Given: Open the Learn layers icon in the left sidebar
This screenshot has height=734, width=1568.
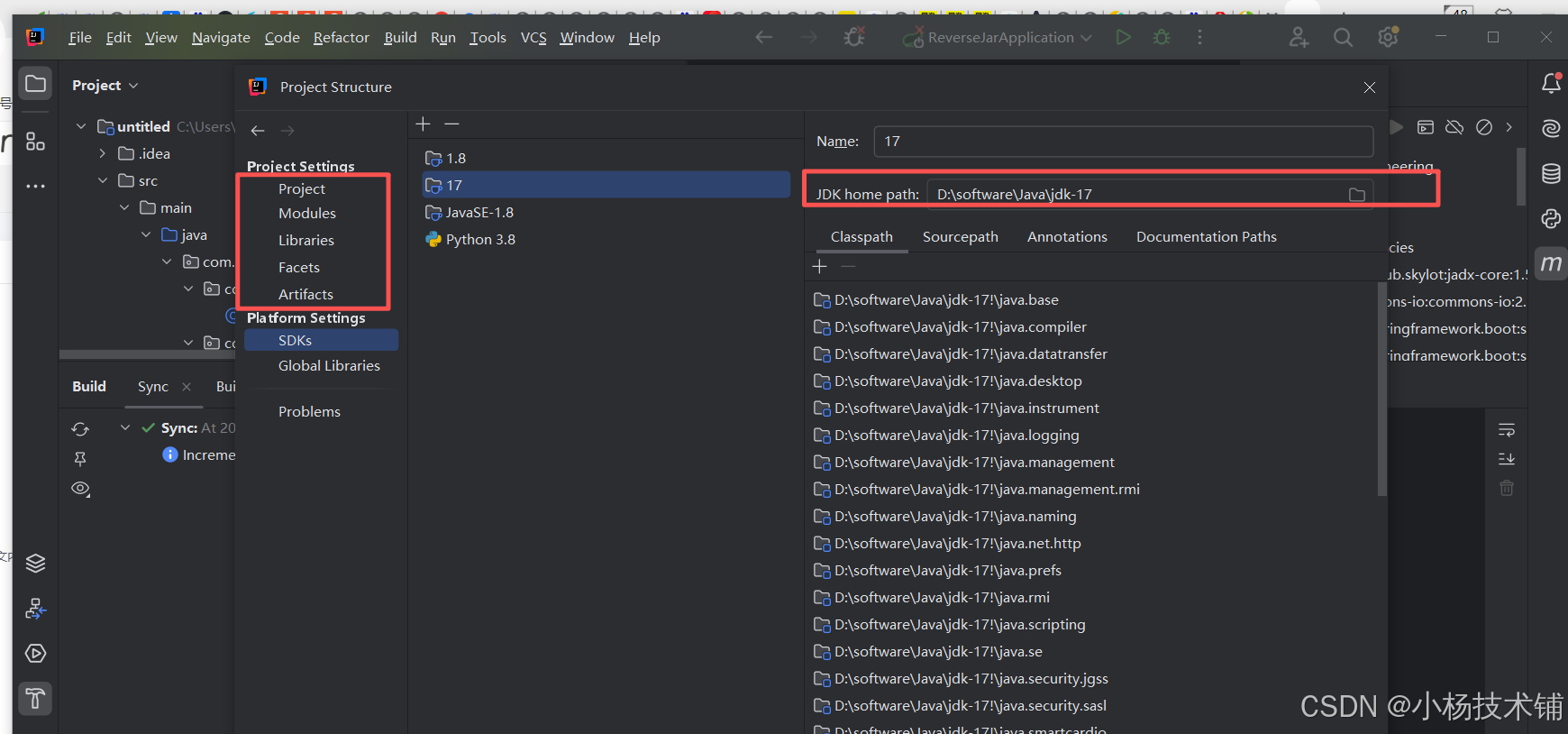Looking at the screenshot, I should click(x=35, y=564).
